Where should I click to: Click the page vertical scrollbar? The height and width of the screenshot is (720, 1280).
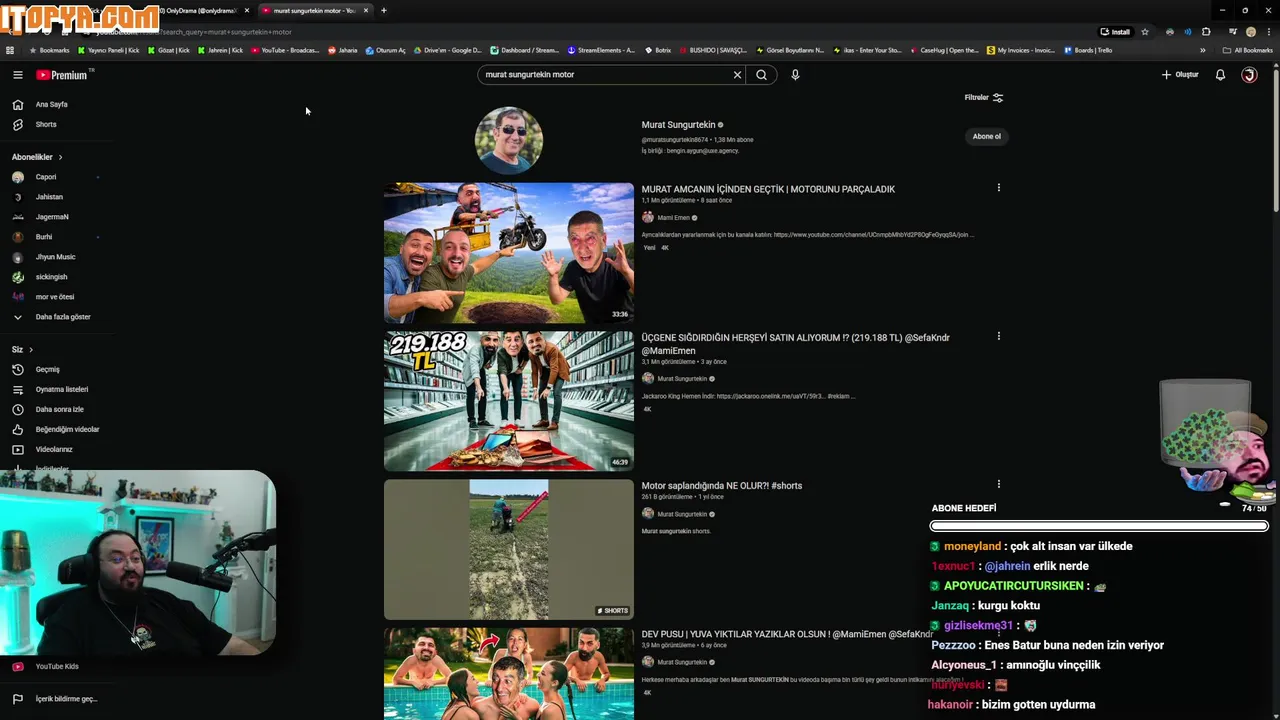pos(1276,140)
